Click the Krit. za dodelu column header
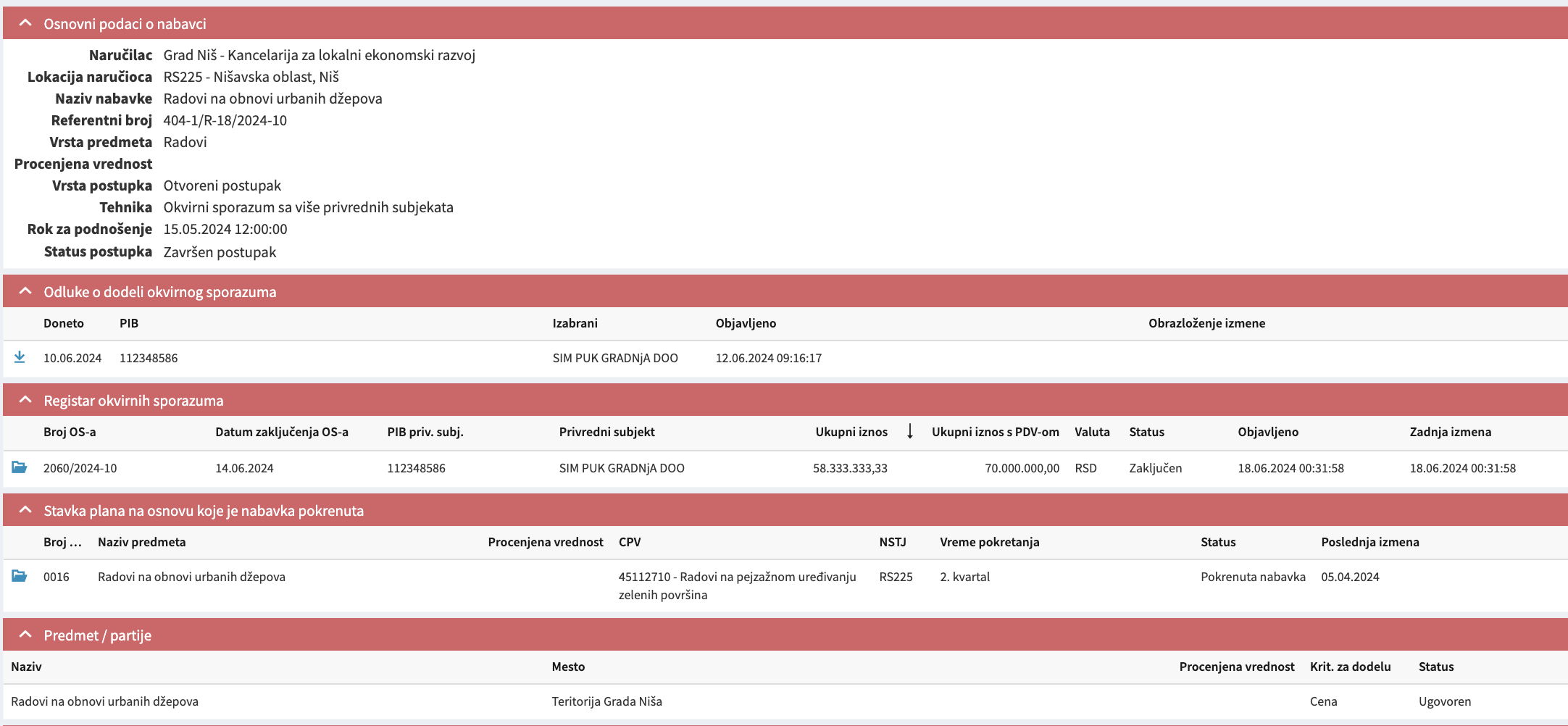The width and height of the screenshot is (1568, 726). (x=1350, y=667)
